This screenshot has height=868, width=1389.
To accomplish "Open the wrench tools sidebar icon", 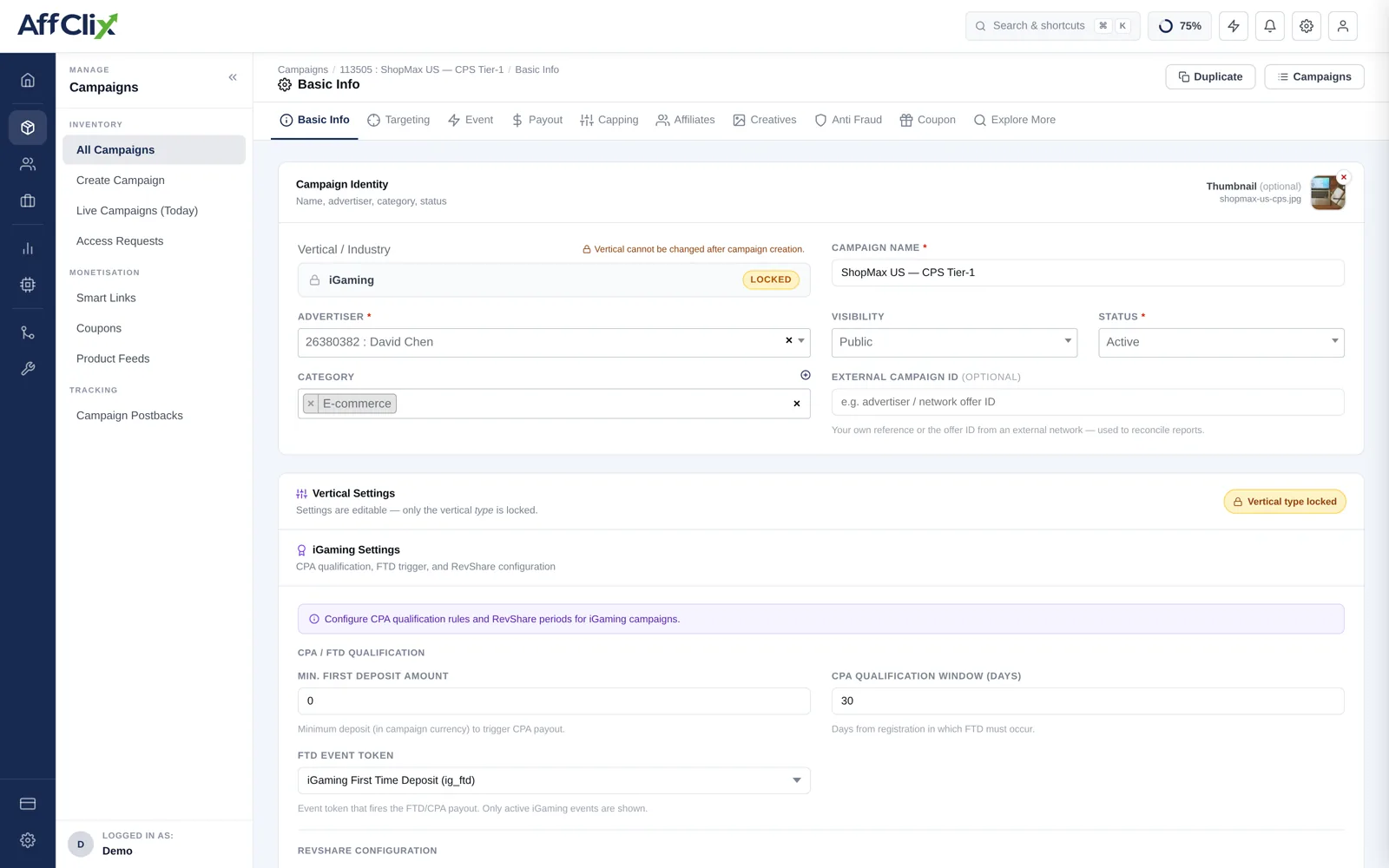I will 28,369.
